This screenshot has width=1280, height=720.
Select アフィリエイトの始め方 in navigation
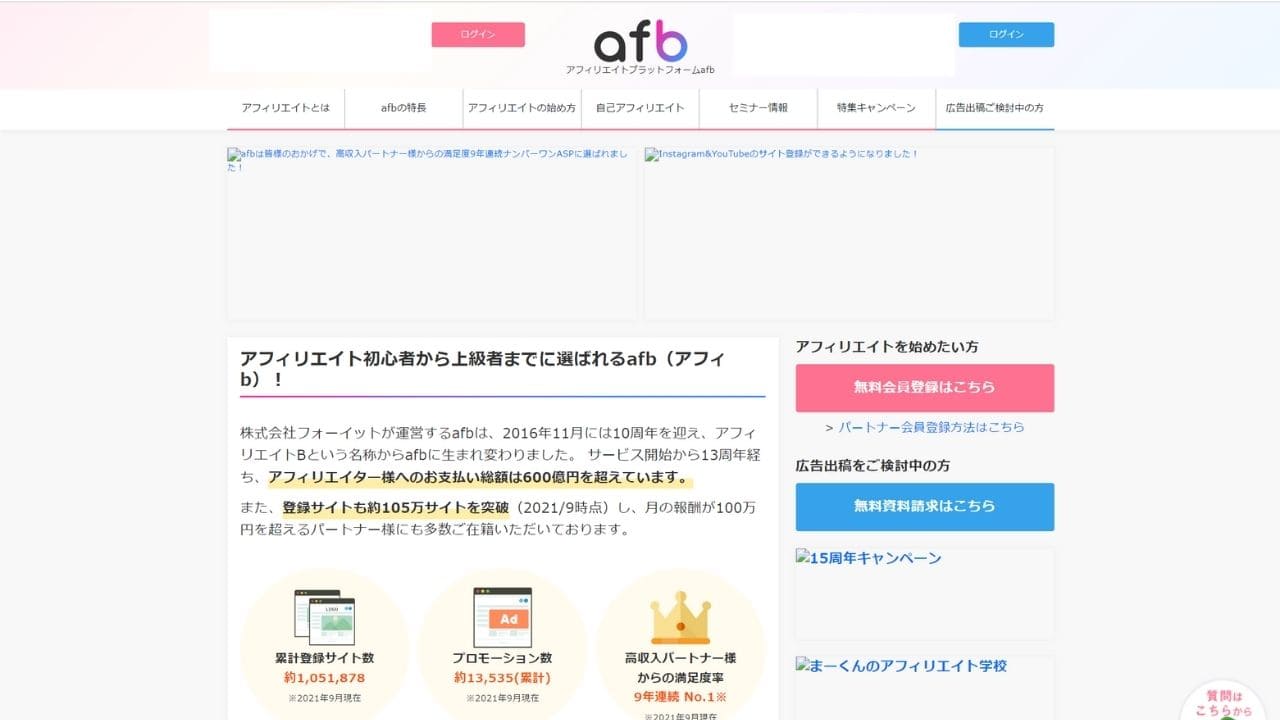(522, 108)
